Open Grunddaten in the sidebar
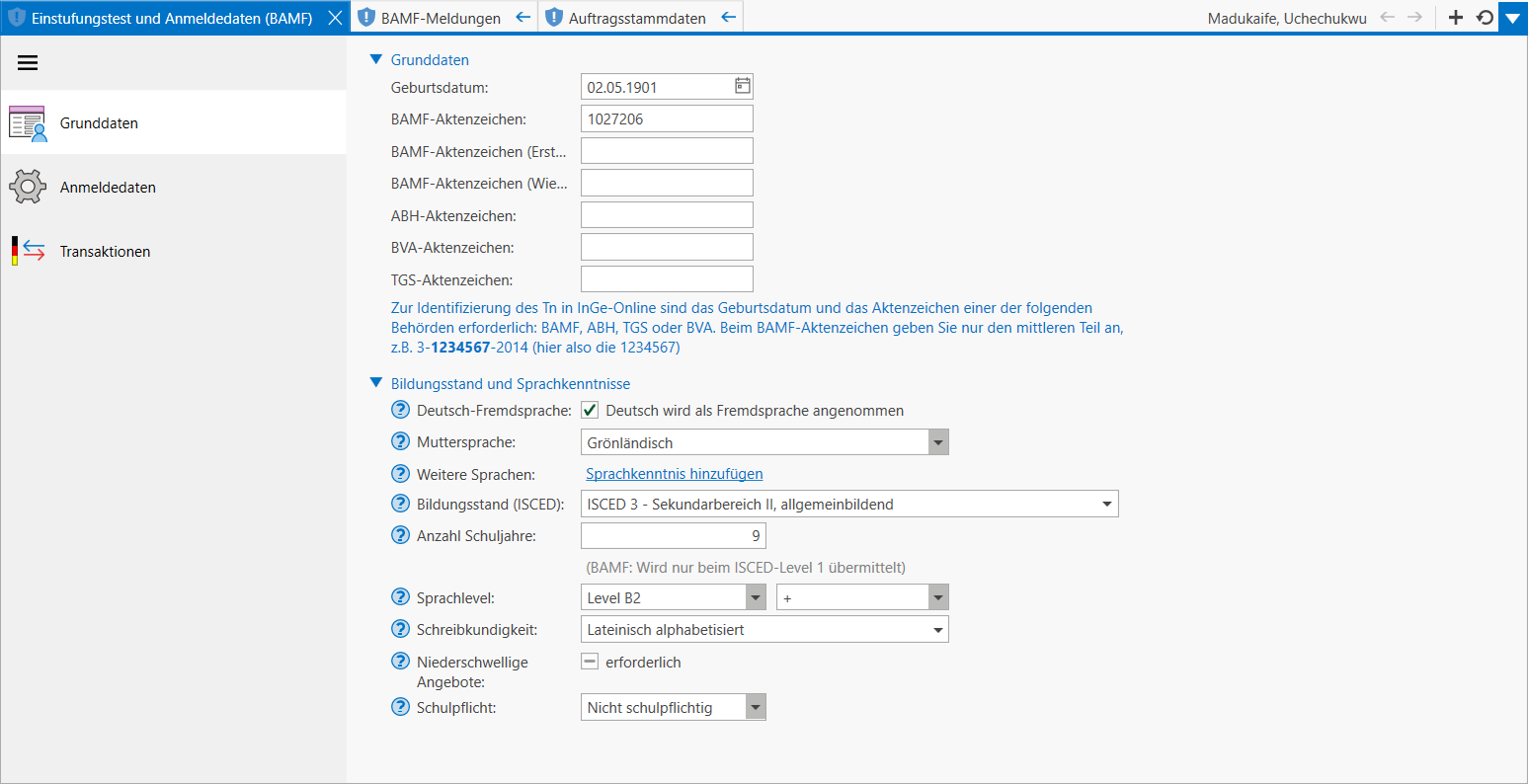The height and width of the screenshot is (784, 1528). click(173, 123)
